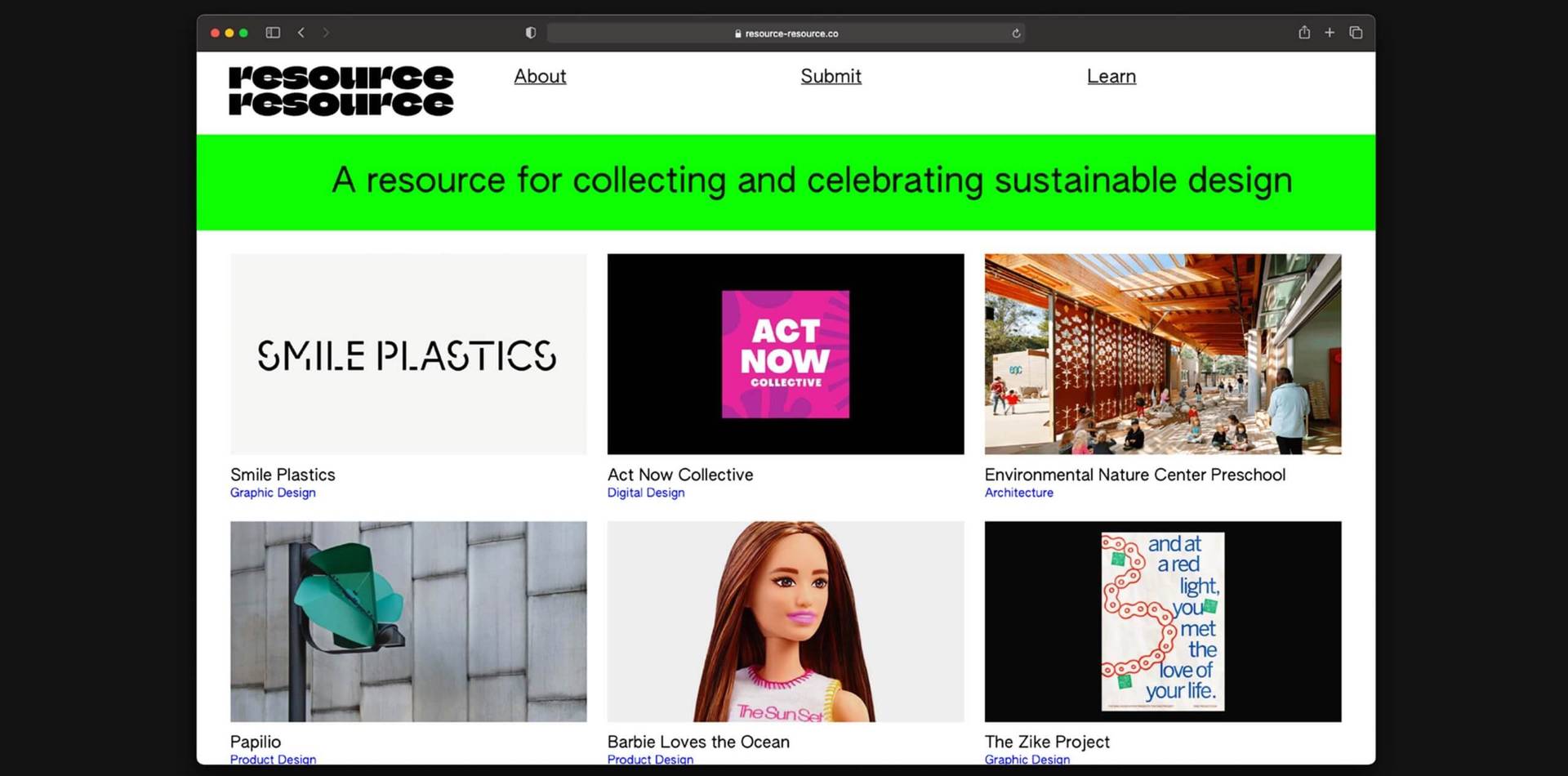Click the resource resource site logo
Image resolution: width=1568 pixels, height=776 pixels.
tap(341, 91)
